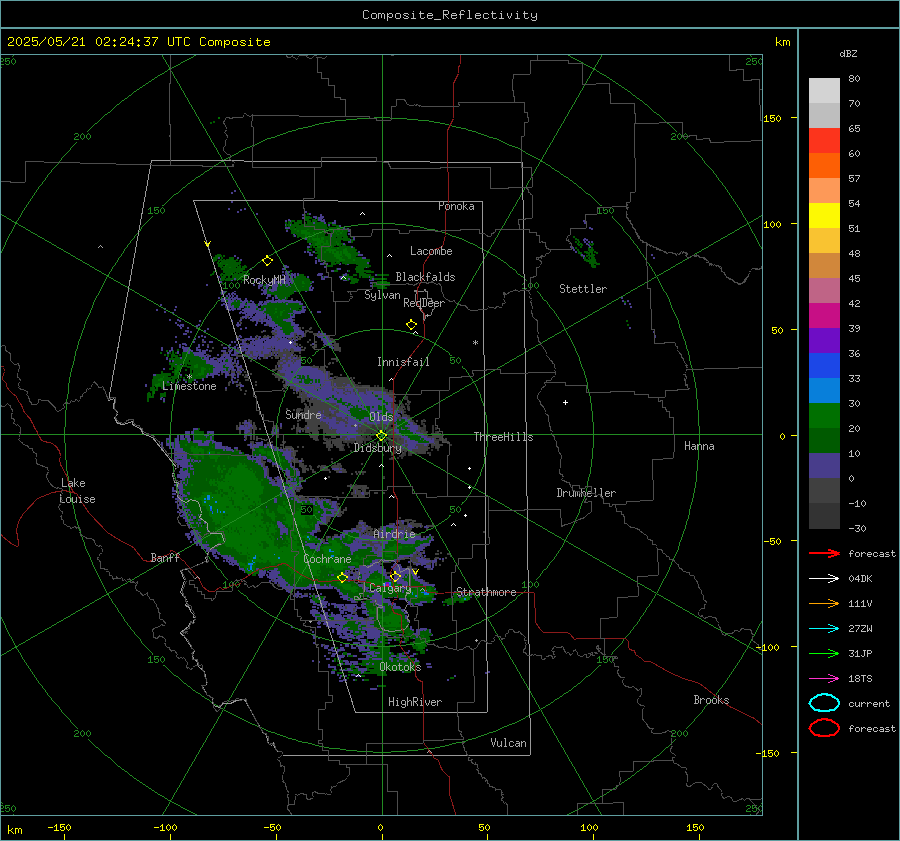Click the 65 dBZ red swatch
The height and width of the screenshot is (841, 900).
(824, 140)
